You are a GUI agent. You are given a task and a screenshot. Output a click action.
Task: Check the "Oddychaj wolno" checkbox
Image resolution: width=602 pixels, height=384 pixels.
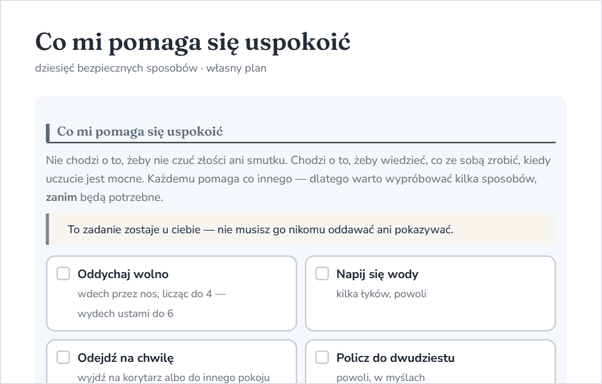[x=63, y=274]
